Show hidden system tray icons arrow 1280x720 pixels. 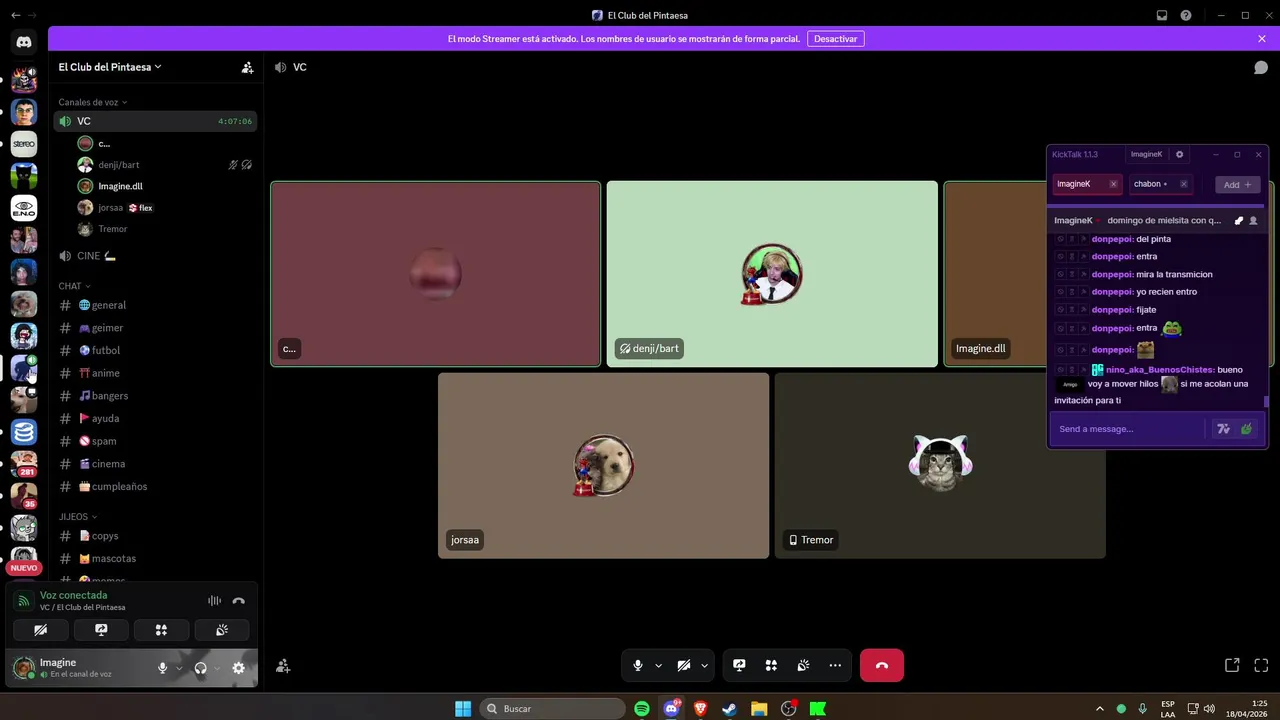[1100, 709]
